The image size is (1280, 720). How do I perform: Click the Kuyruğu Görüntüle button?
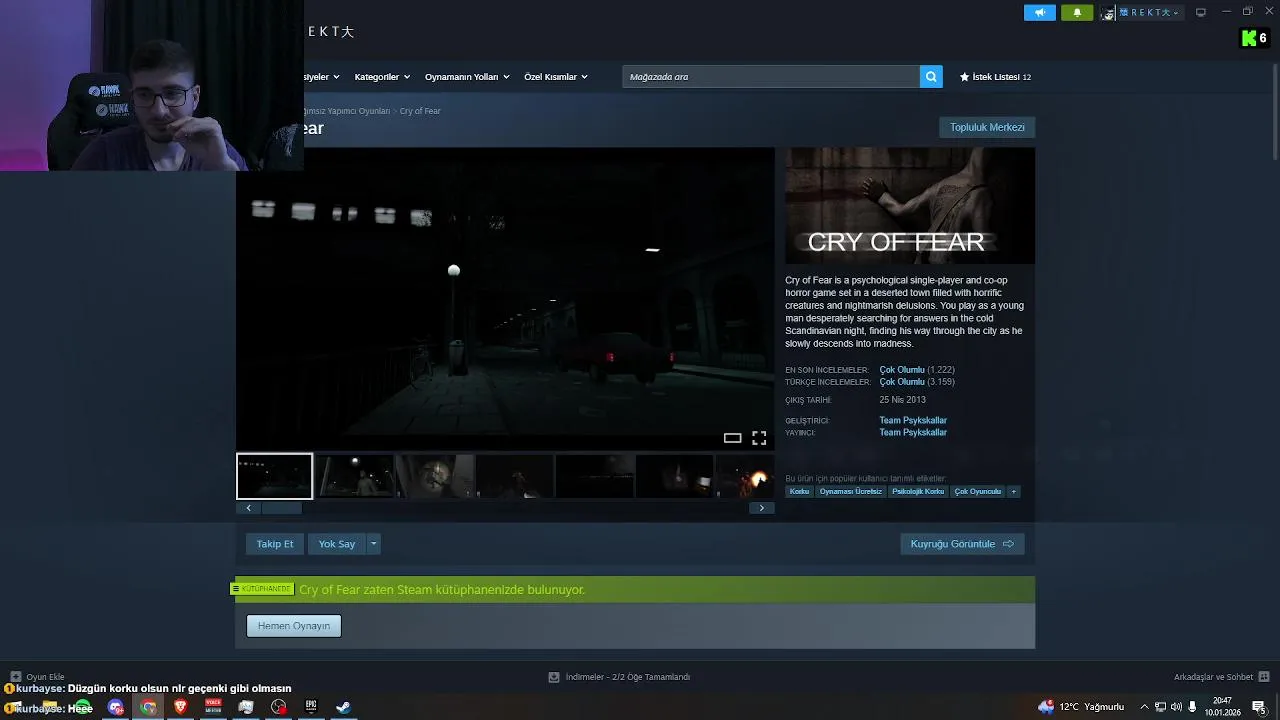click(962, 544)
